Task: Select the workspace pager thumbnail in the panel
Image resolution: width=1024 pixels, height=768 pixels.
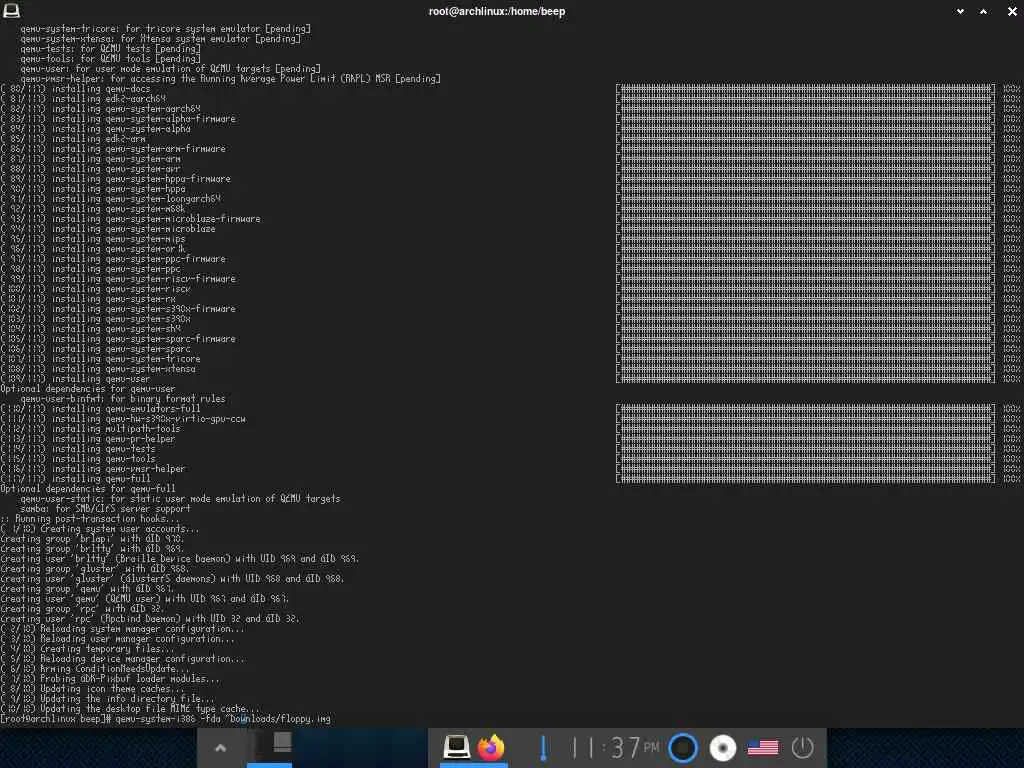Action: click(269, 746)
